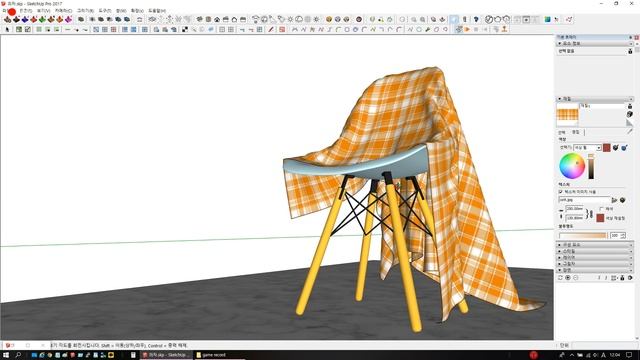This screenshot has height=360, width=640.
Task: Expand the third collapsed tray panel
Action: (x=595, y=258)
